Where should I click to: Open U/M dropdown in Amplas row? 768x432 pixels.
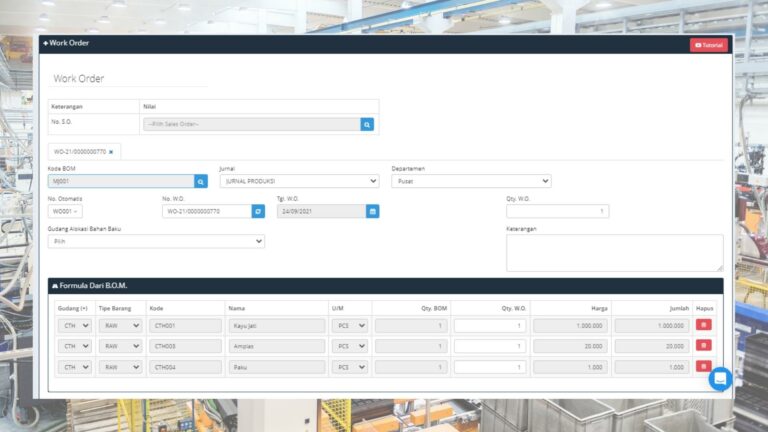pos(350,346)
